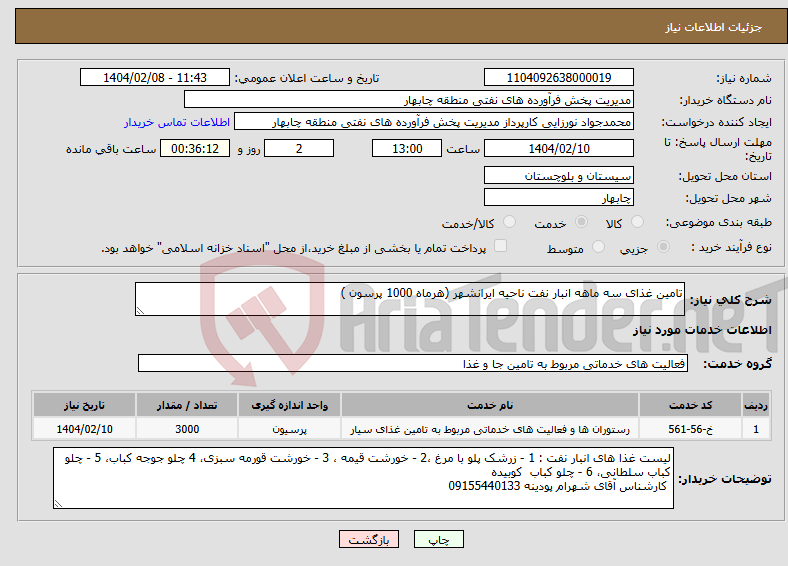Viewport: 788px width, 566px height.
Task: Click the resize handle of buyer notes box
Action: 58,504
